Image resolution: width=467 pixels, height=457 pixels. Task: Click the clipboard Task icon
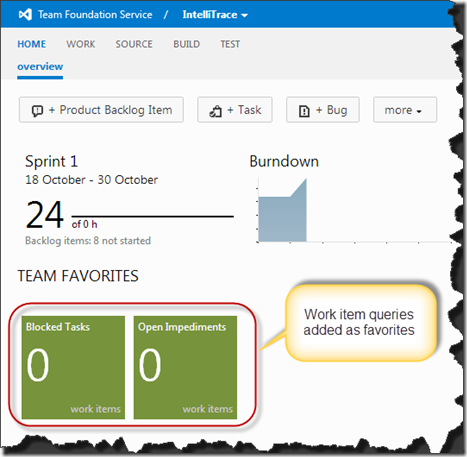216,111
